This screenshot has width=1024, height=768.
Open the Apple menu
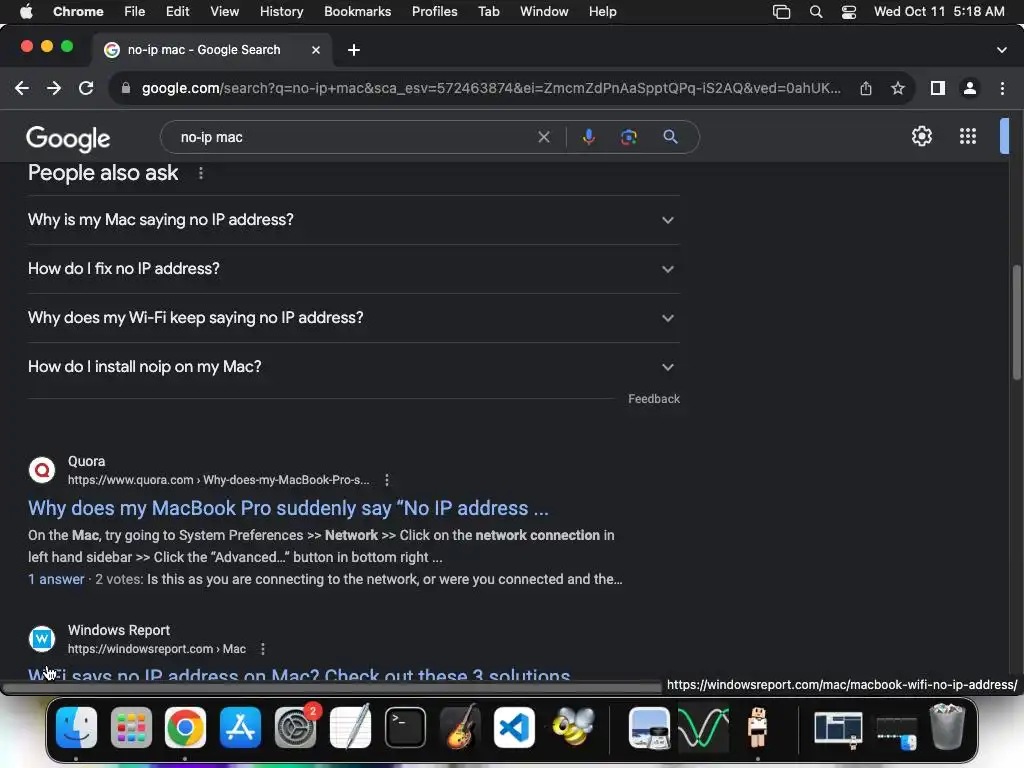coord(26,12)
